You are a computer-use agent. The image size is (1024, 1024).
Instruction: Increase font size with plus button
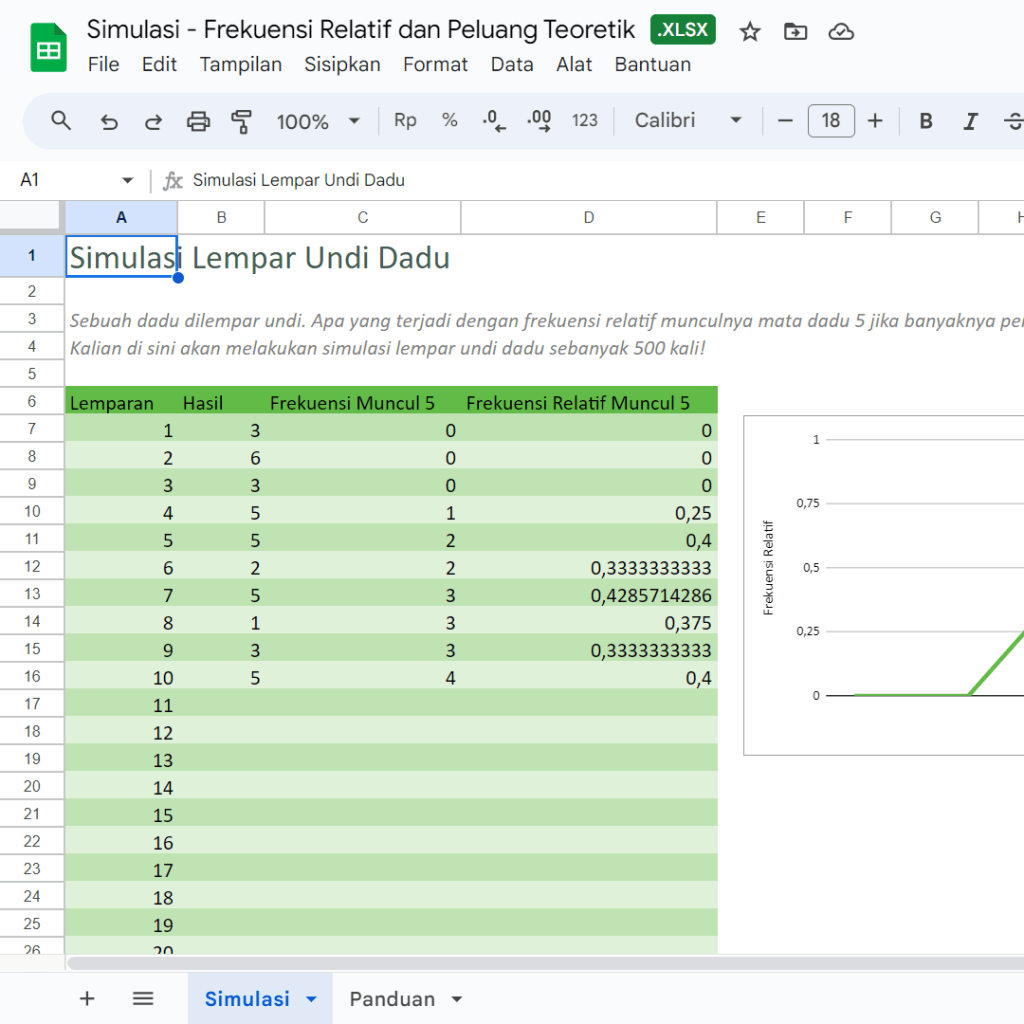(x=875, y=121)
